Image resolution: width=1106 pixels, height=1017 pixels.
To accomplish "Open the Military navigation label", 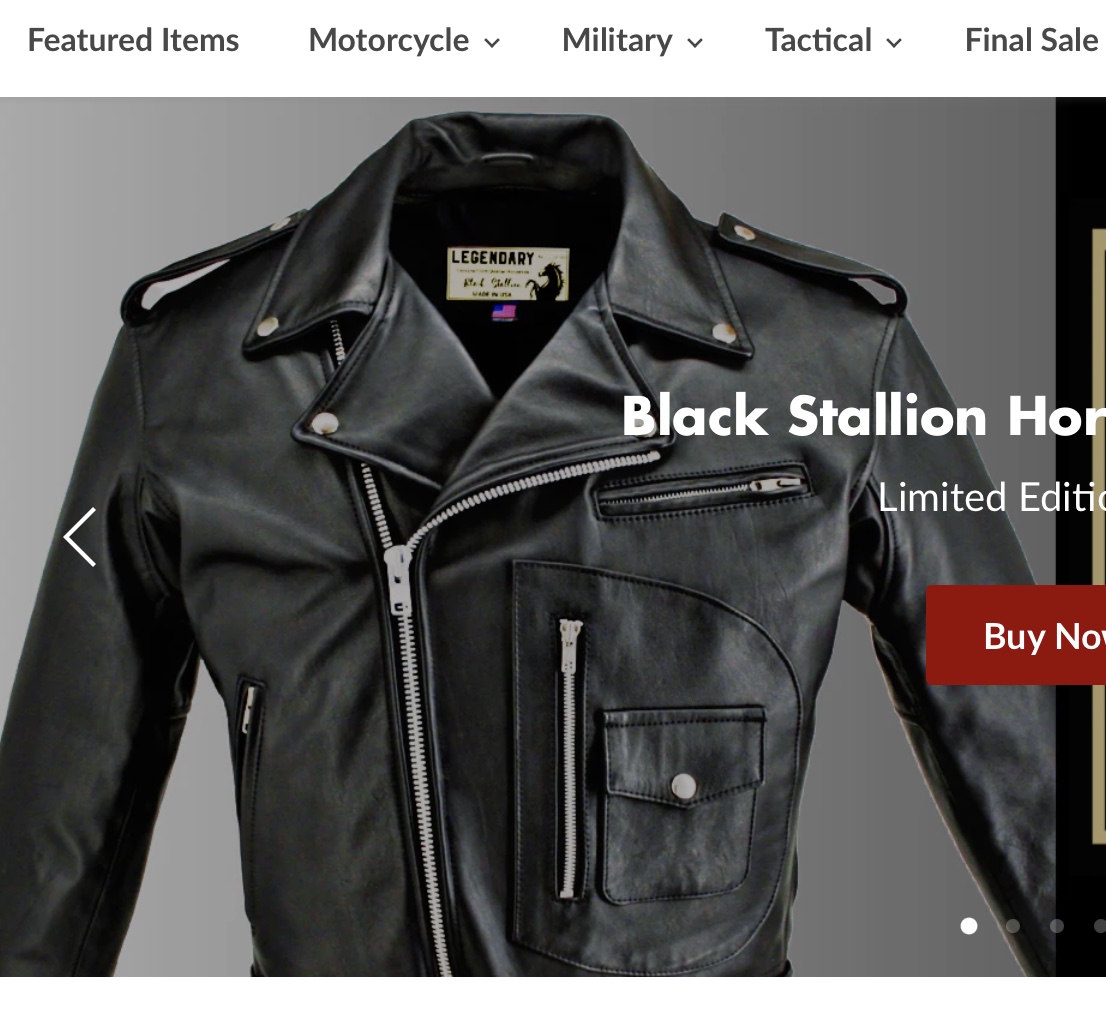I will coord(617,40).
